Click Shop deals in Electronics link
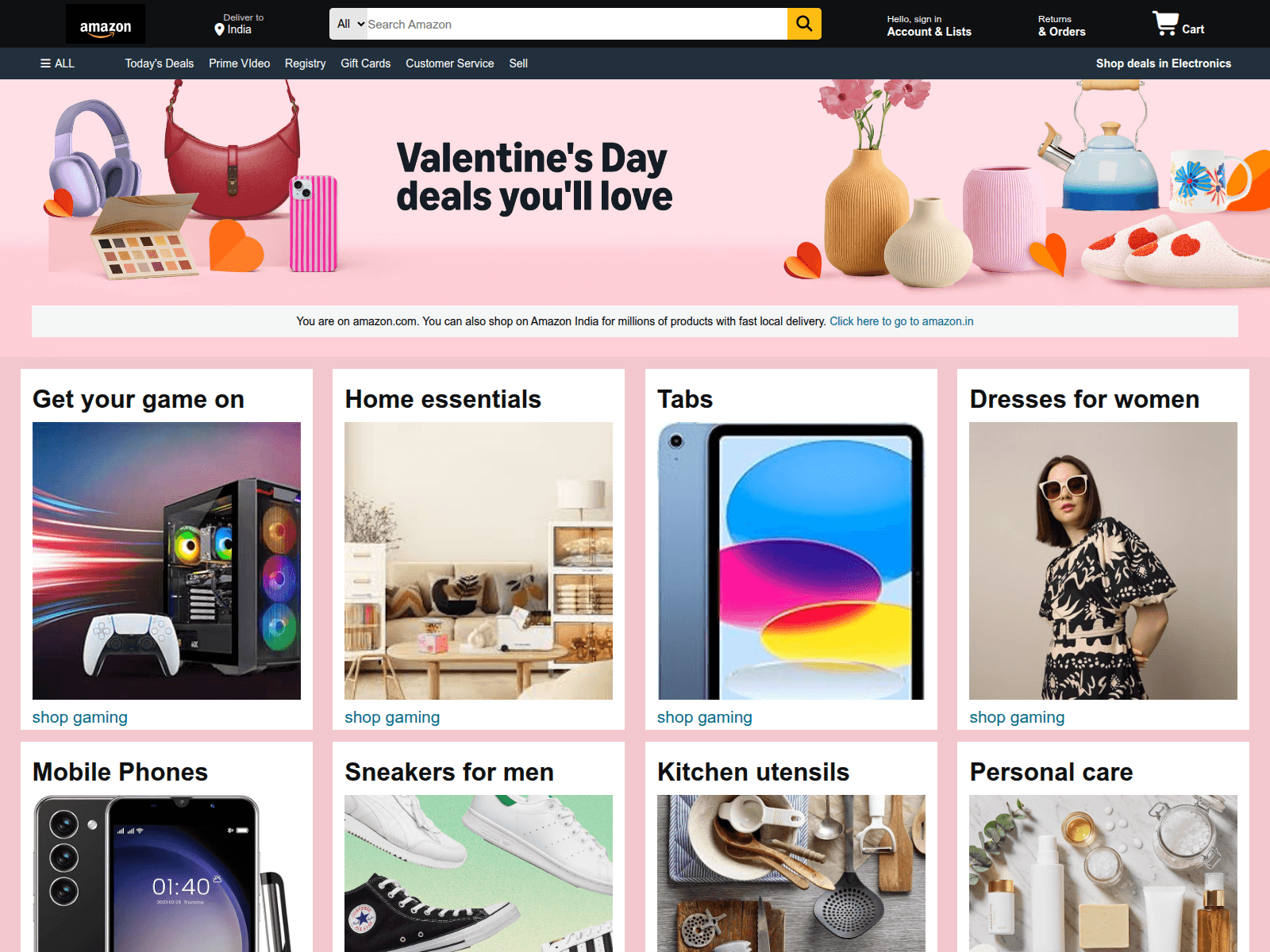This screenshot has height=952, width=1270. click(x=1164, y=63)
